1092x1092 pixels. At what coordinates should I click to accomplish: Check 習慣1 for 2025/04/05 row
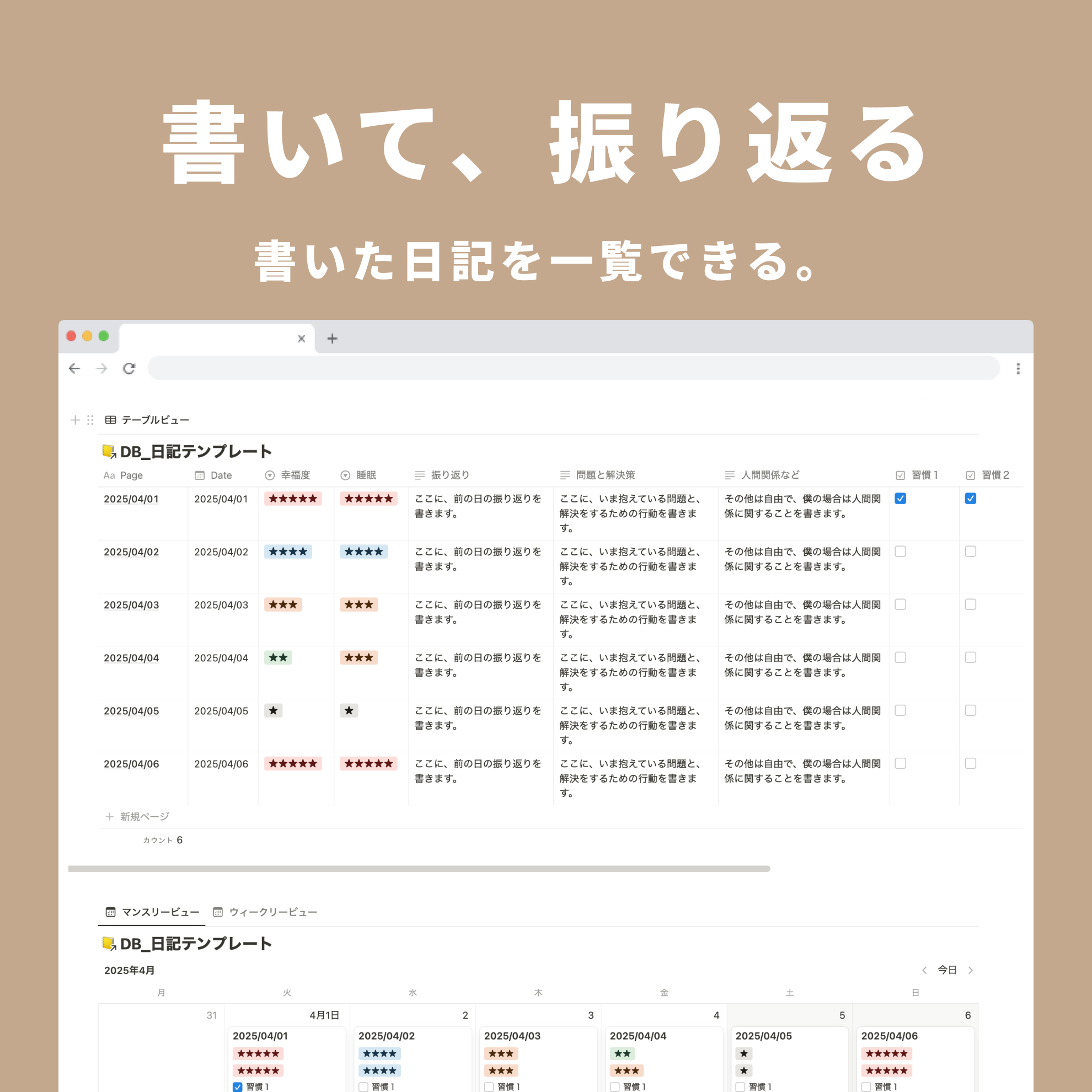(901, 710)
